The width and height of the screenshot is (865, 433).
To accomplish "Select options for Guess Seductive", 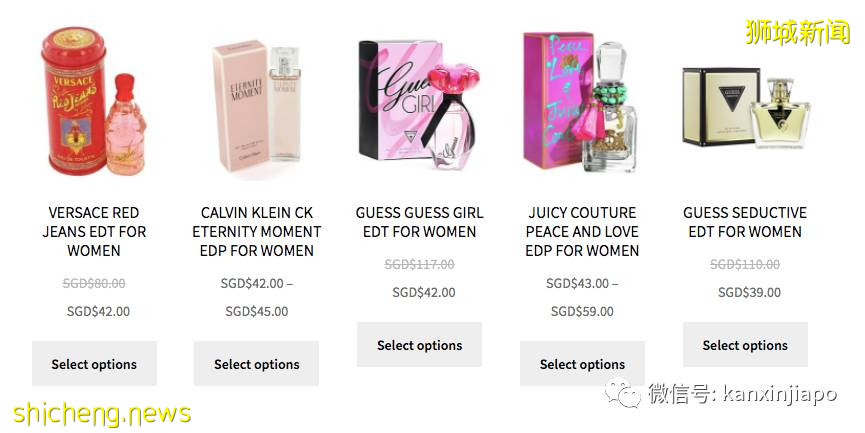I will (x=745, y=345).
